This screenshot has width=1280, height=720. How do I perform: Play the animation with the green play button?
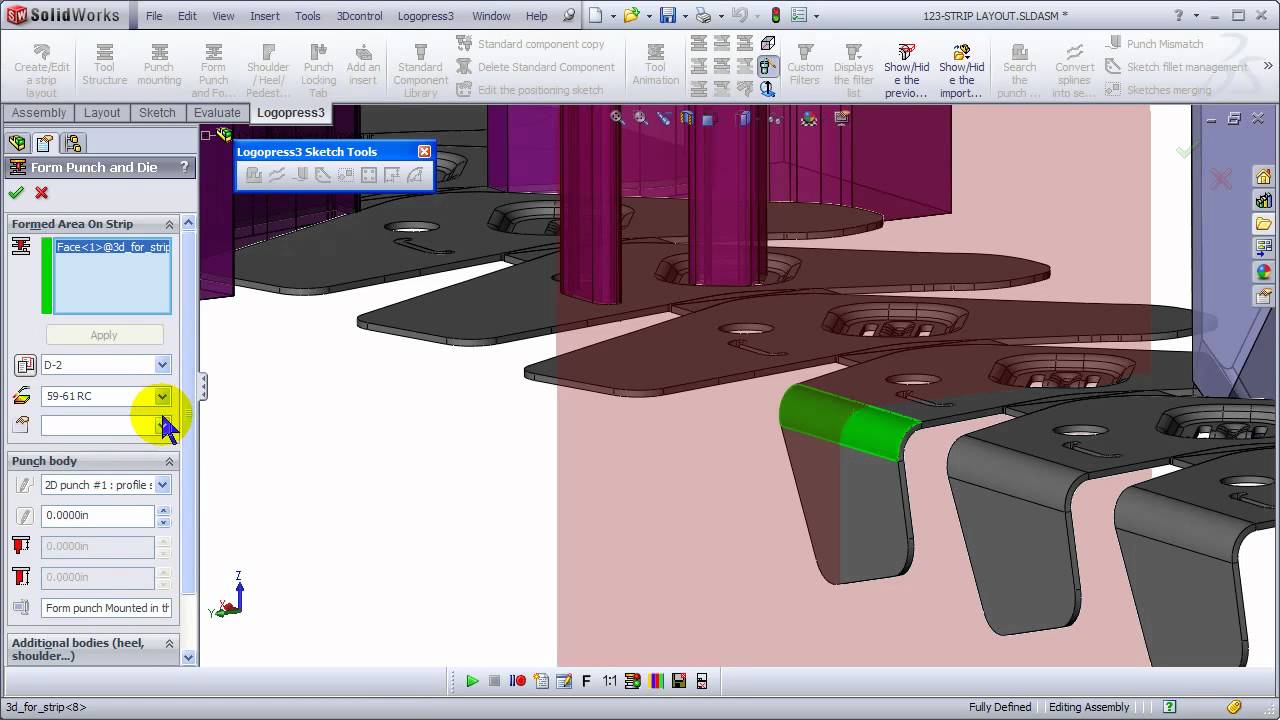472,681
